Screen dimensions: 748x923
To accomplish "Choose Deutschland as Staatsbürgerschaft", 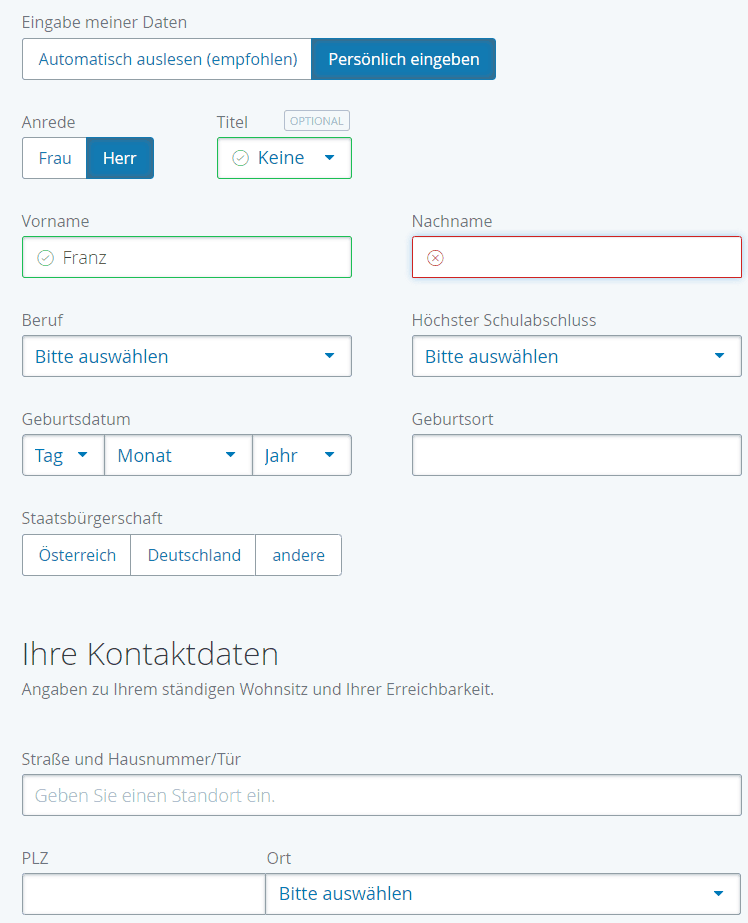I will 194,555.
